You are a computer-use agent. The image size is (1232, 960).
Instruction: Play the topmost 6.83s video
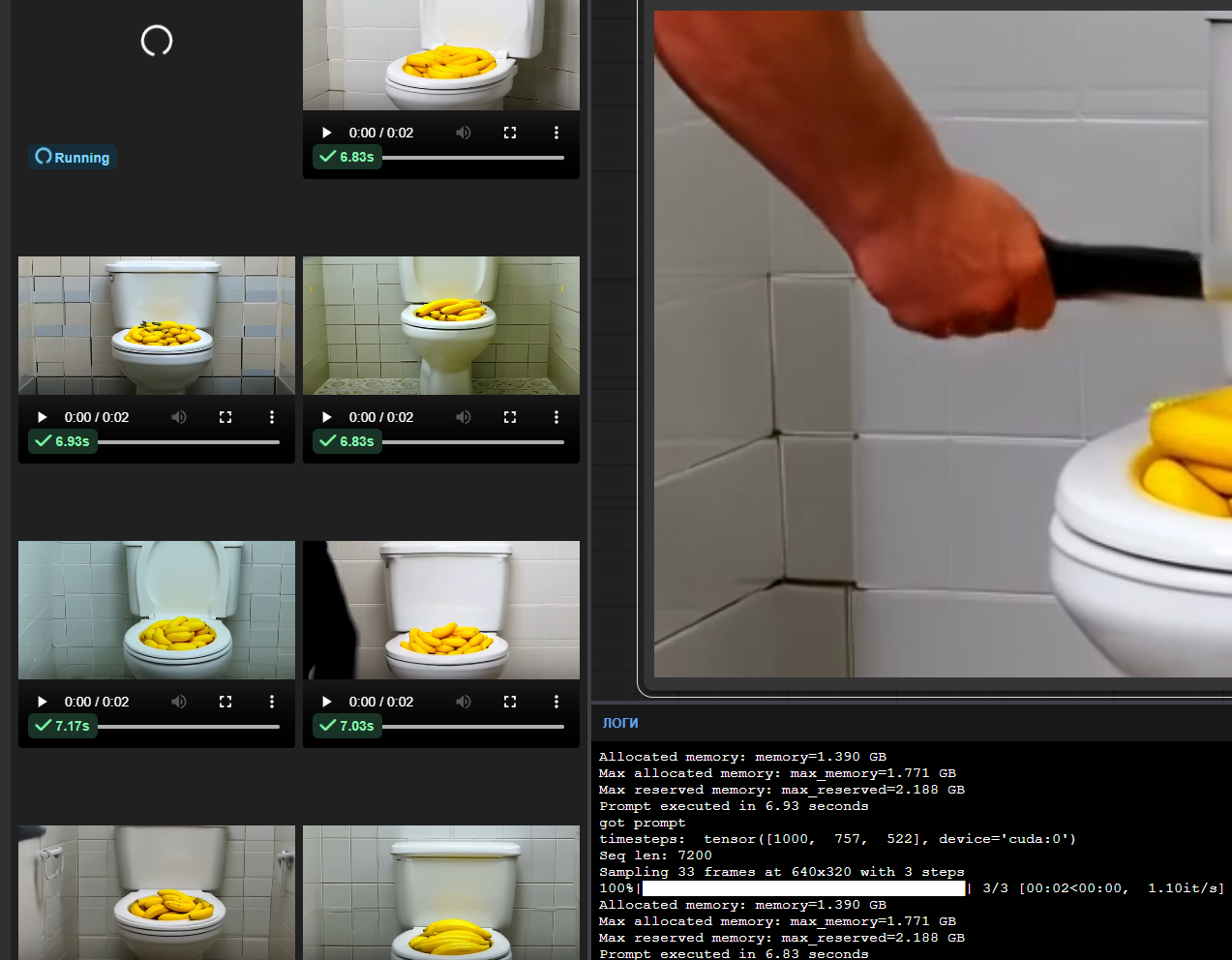coord(326,133)
